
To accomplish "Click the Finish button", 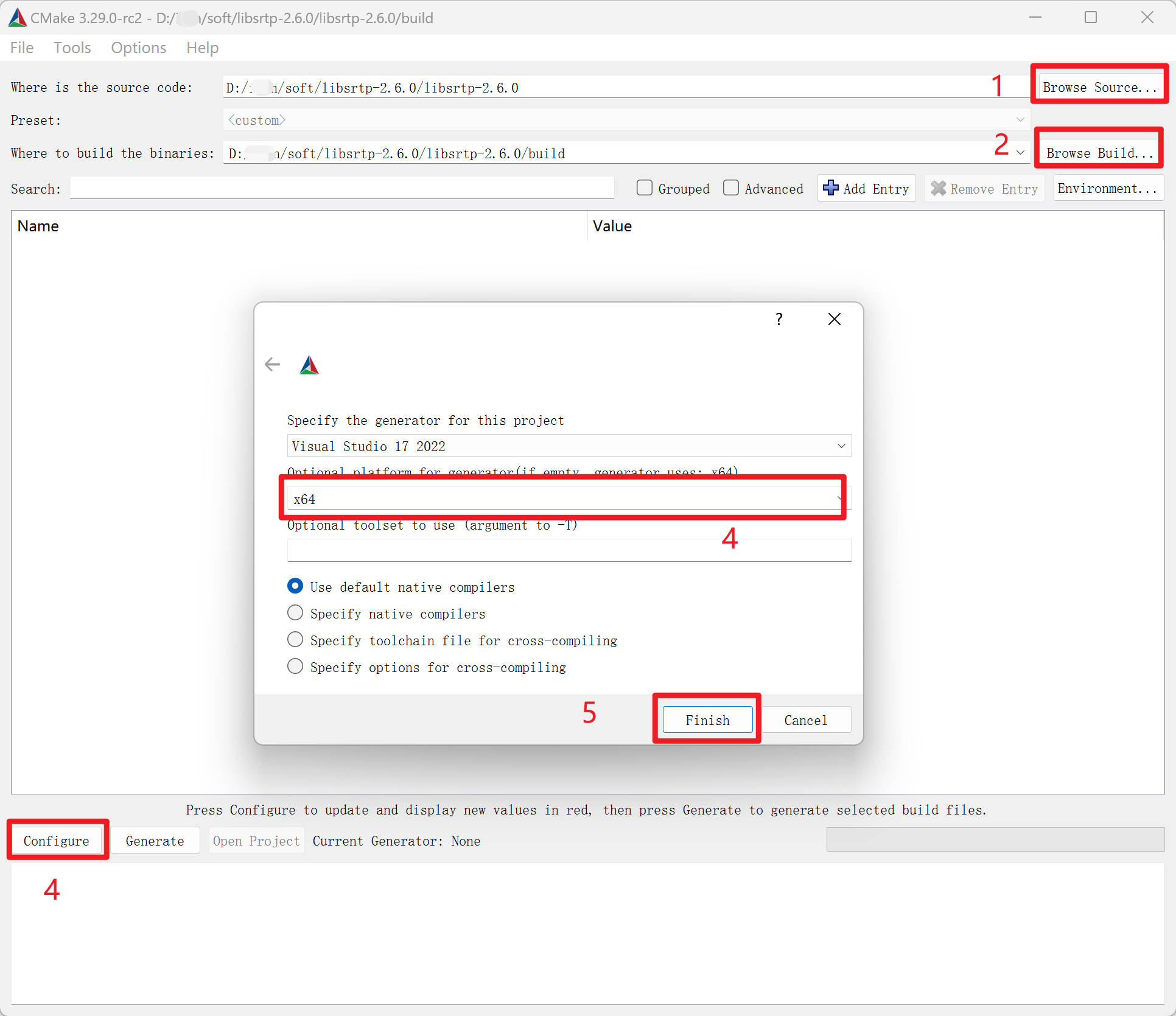I will point(707,720).
